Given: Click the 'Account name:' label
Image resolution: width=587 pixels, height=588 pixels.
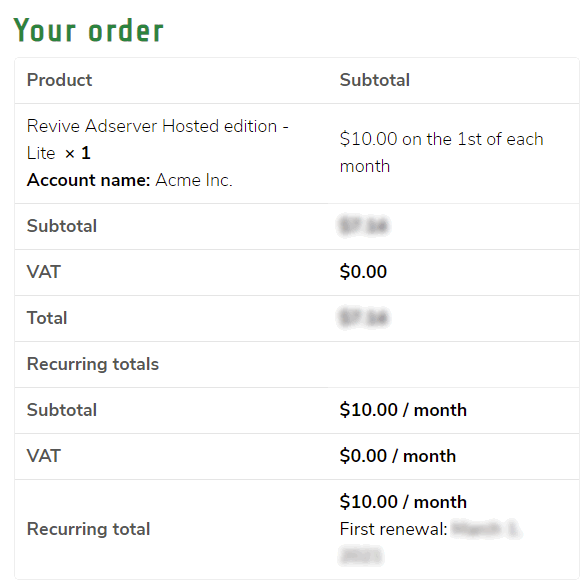Looking at the screenshot, I should [x=89, y=180].
